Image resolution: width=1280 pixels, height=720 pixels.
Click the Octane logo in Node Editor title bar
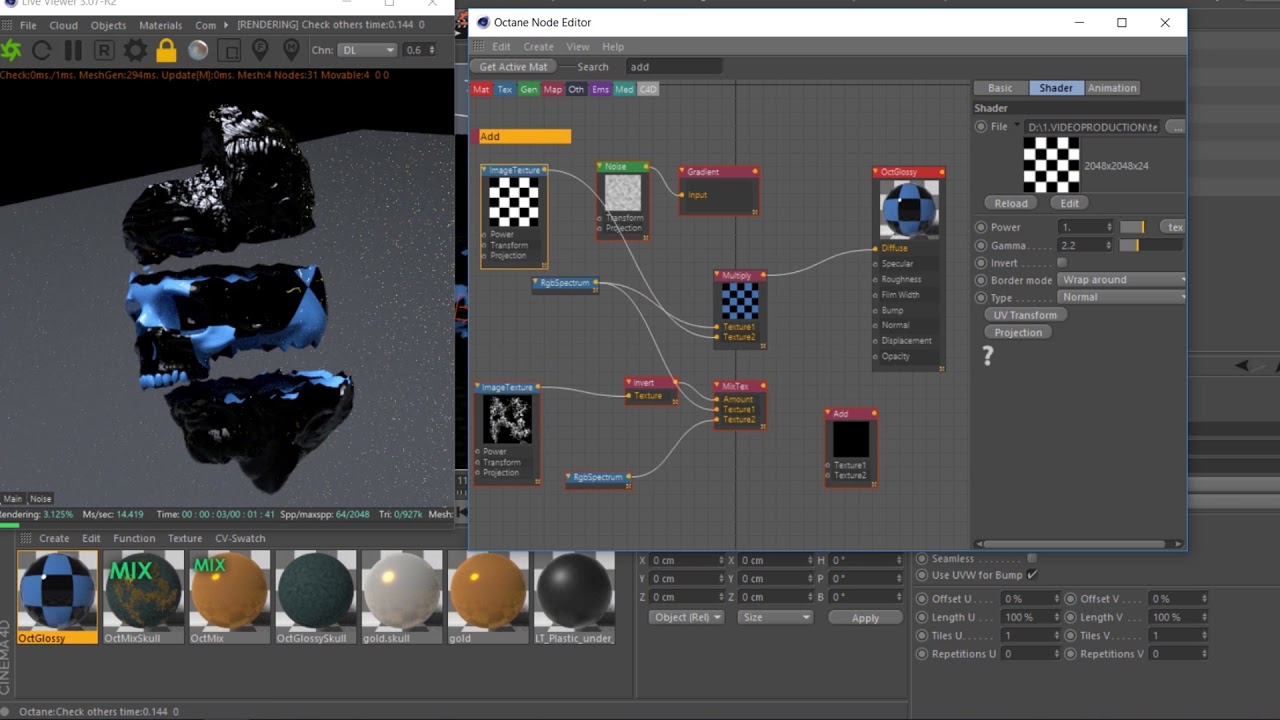[483, 22]
